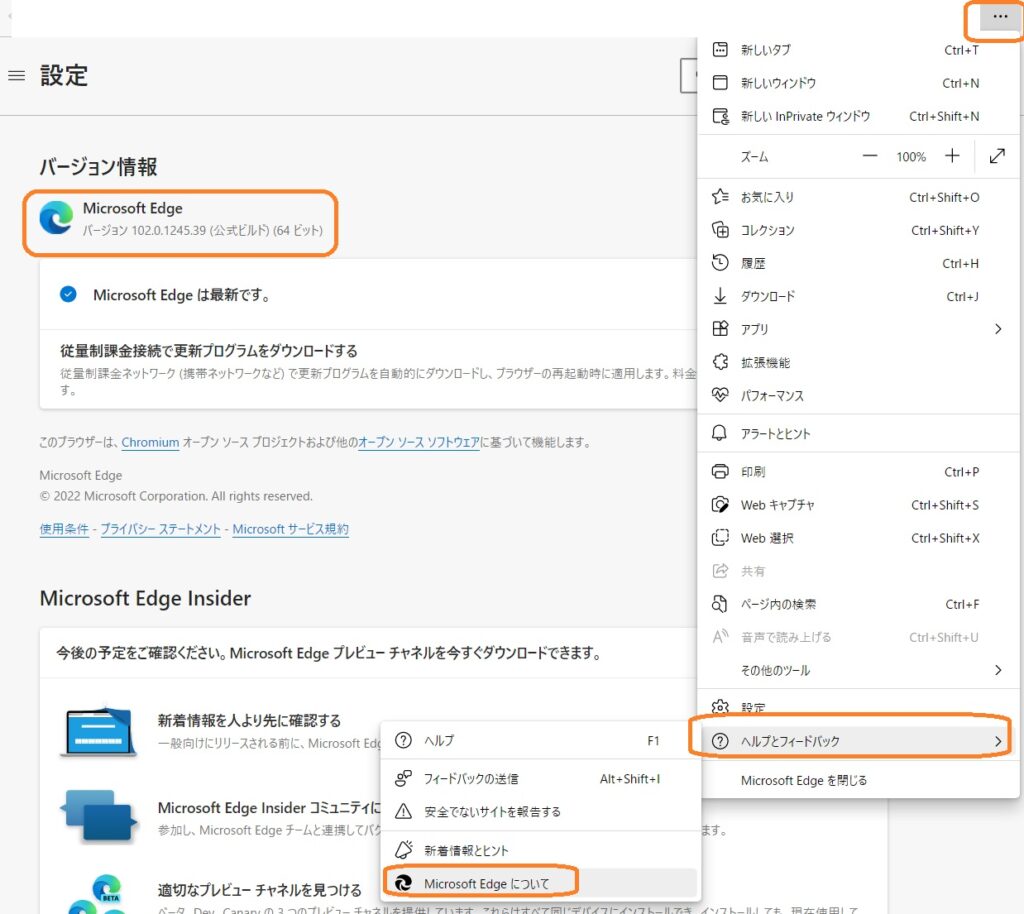Click the full screen icon next to zoom

(x=996, y=156)
